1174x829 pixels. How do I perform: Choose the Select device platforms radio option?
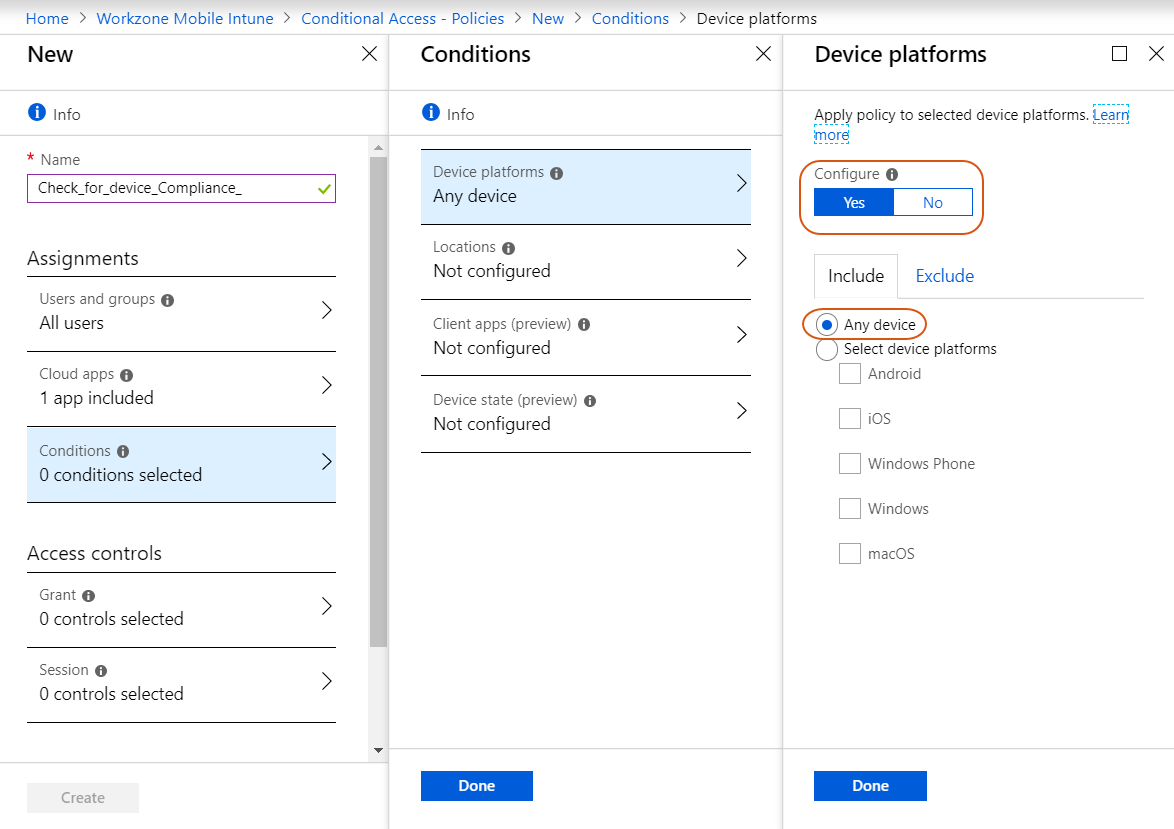coord(827,350)
